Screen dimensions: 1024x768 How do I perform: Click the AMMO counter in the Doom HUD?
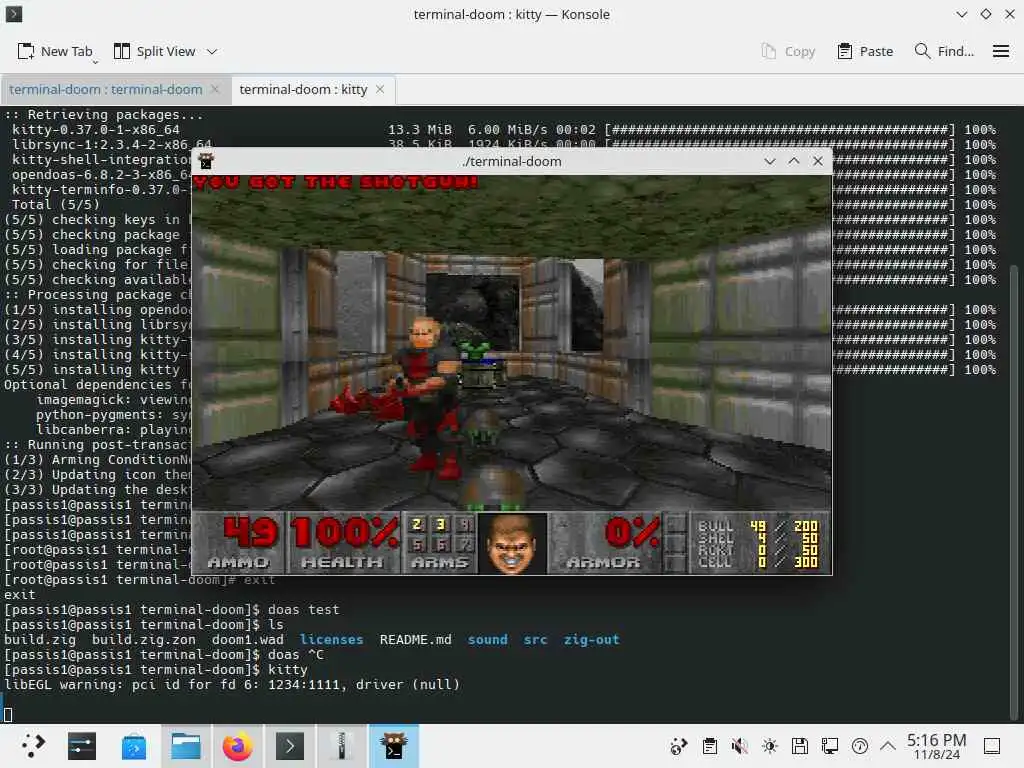pyautogui.click(x=240, y=543)
